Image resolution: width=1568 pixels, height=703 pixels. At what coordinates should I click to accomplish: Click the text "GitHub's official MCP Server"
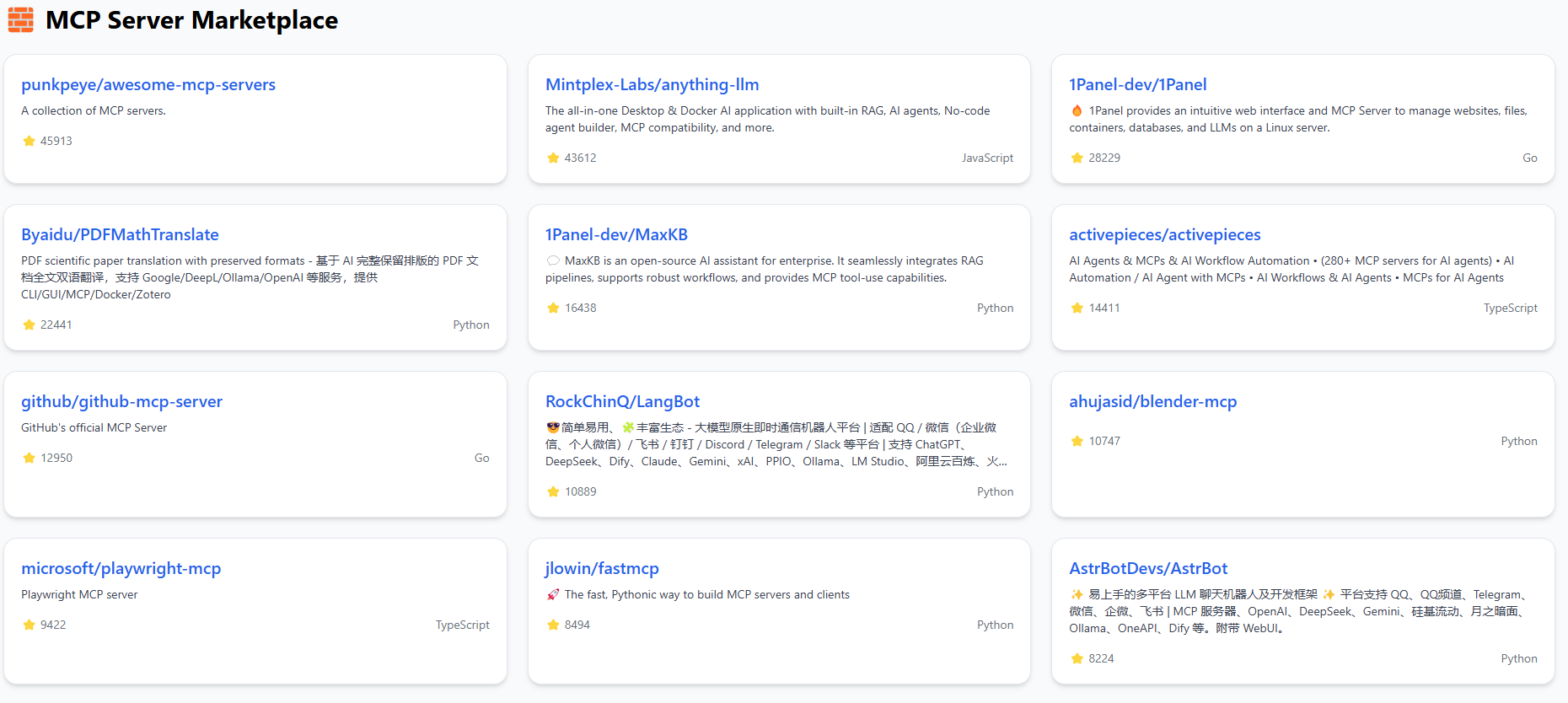[94, 427]
